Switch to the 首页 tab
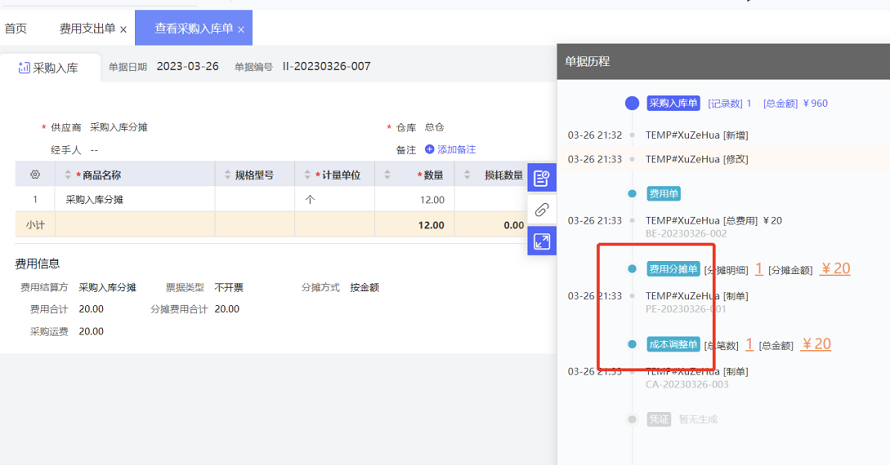This screenshot has height=465, width=890. pos(16,29)
